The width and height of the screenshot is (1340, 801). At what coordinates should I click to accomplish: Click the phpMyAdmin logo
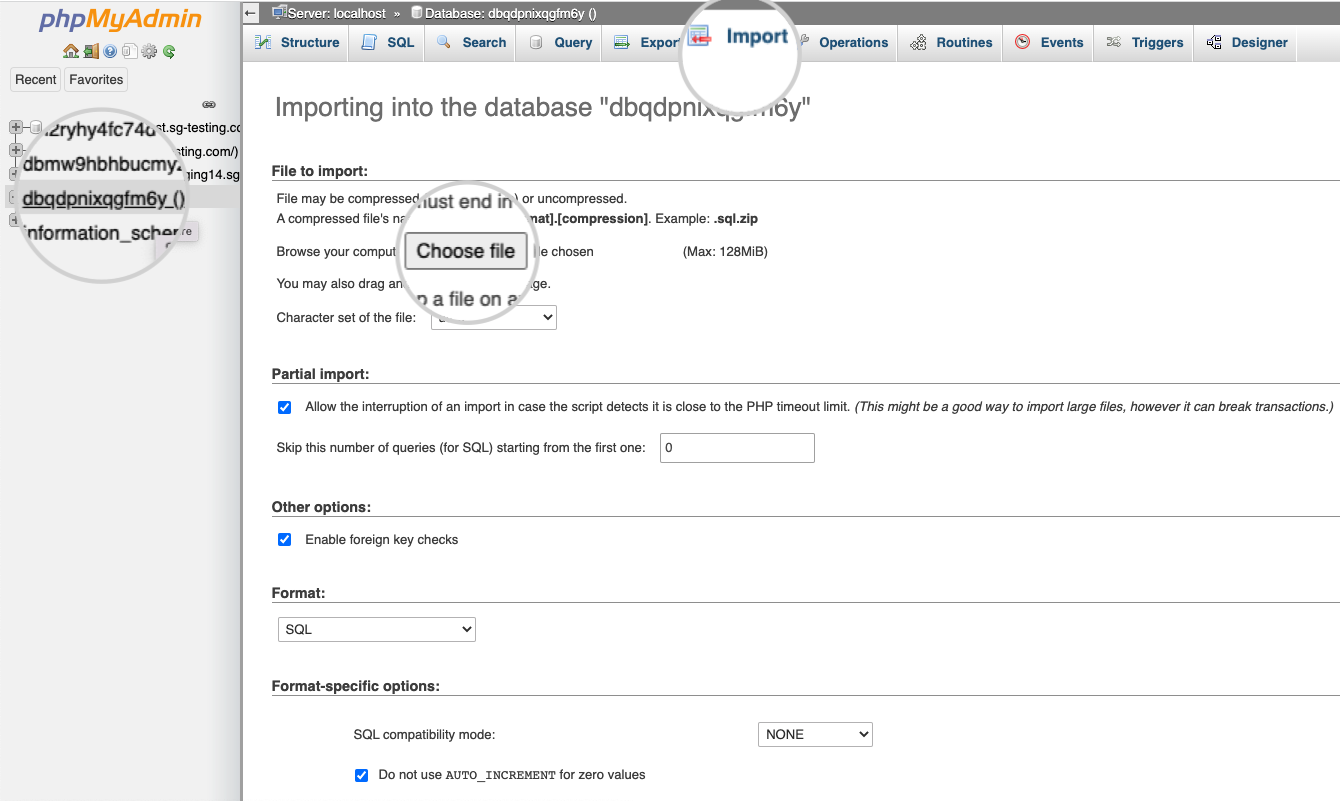(x=120, y=20)
